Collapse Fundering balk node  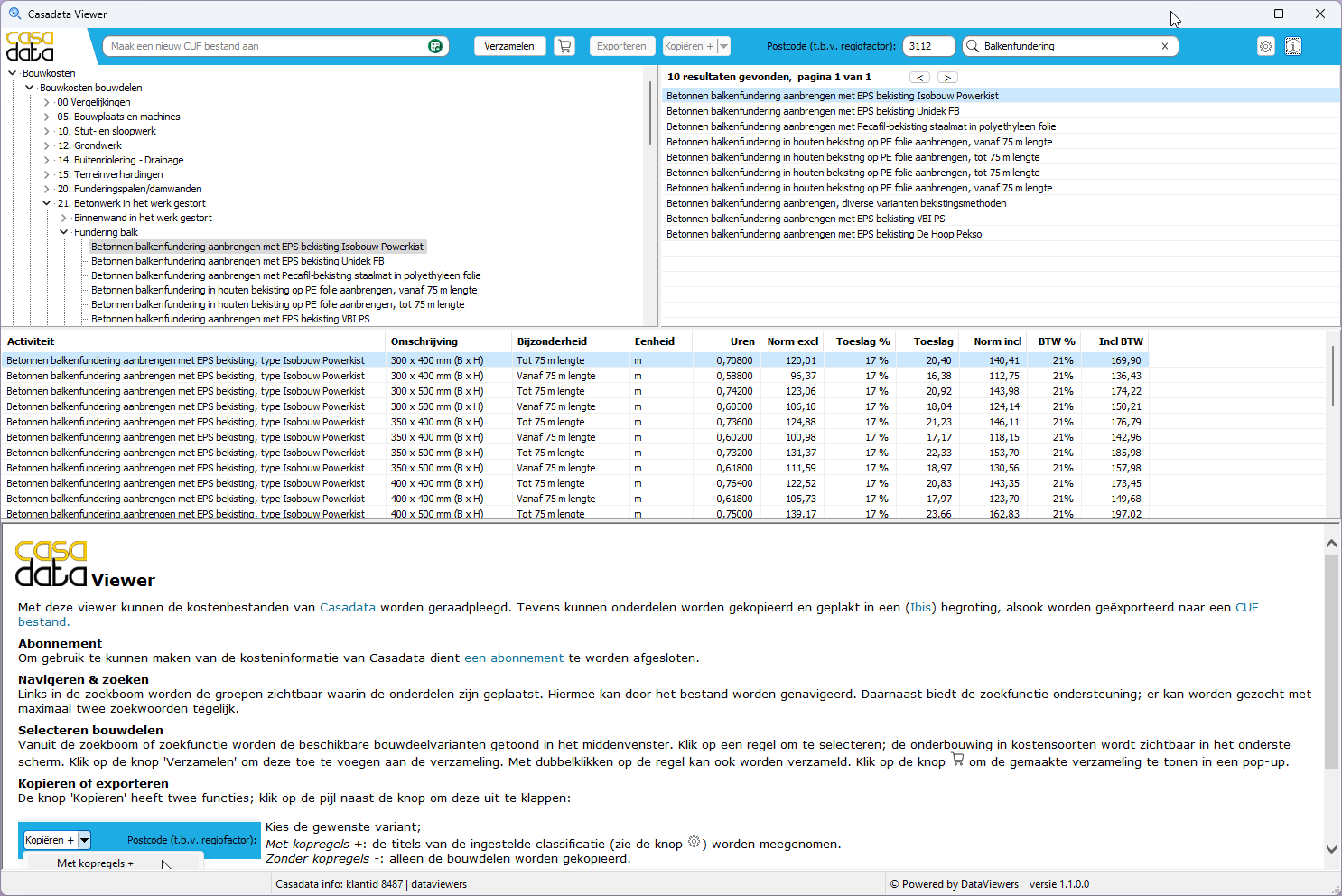(64, 232)
